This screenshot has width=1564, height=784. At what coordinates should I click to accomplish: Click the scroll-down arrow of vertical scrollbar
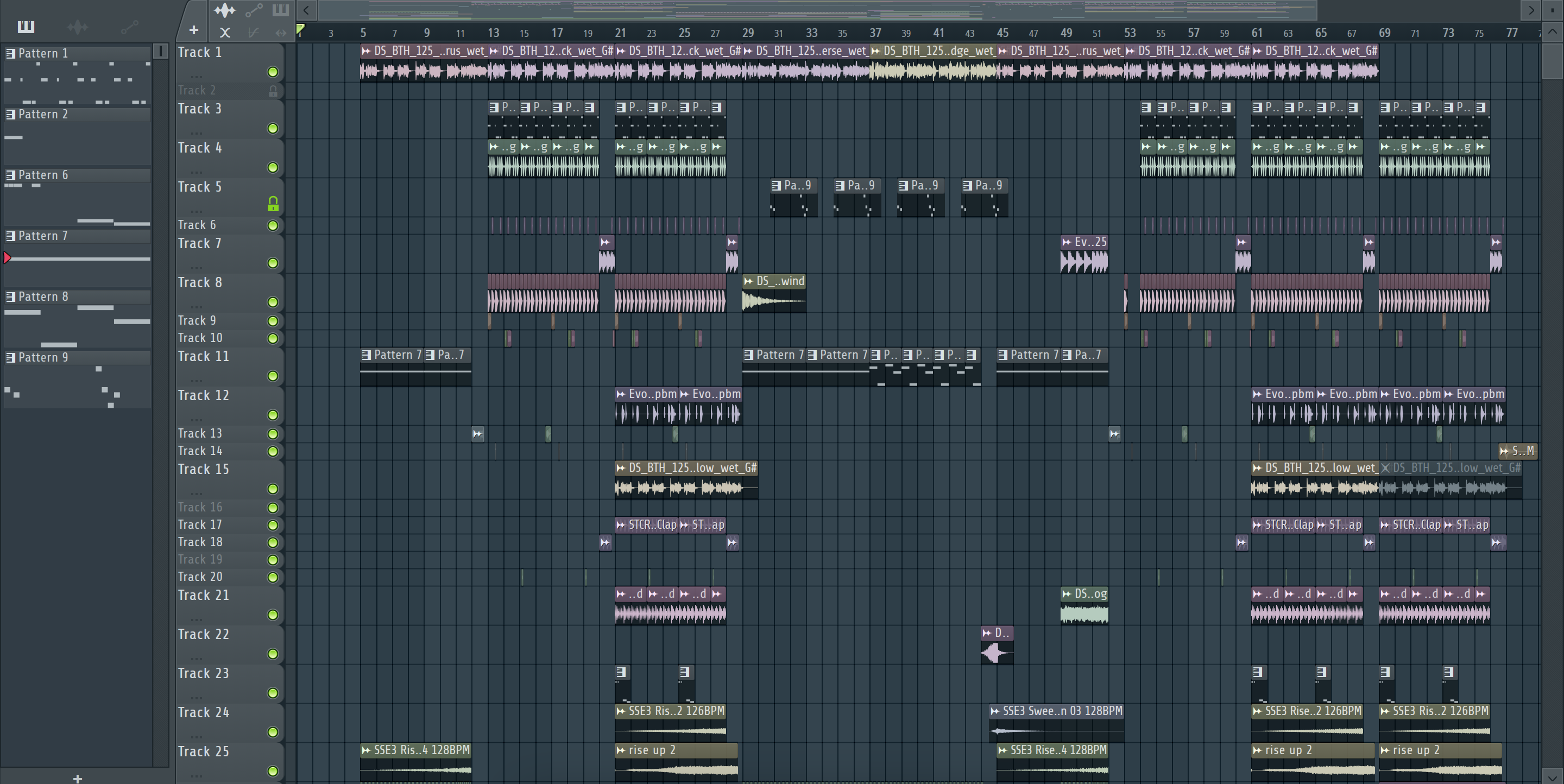point(1552,777)
